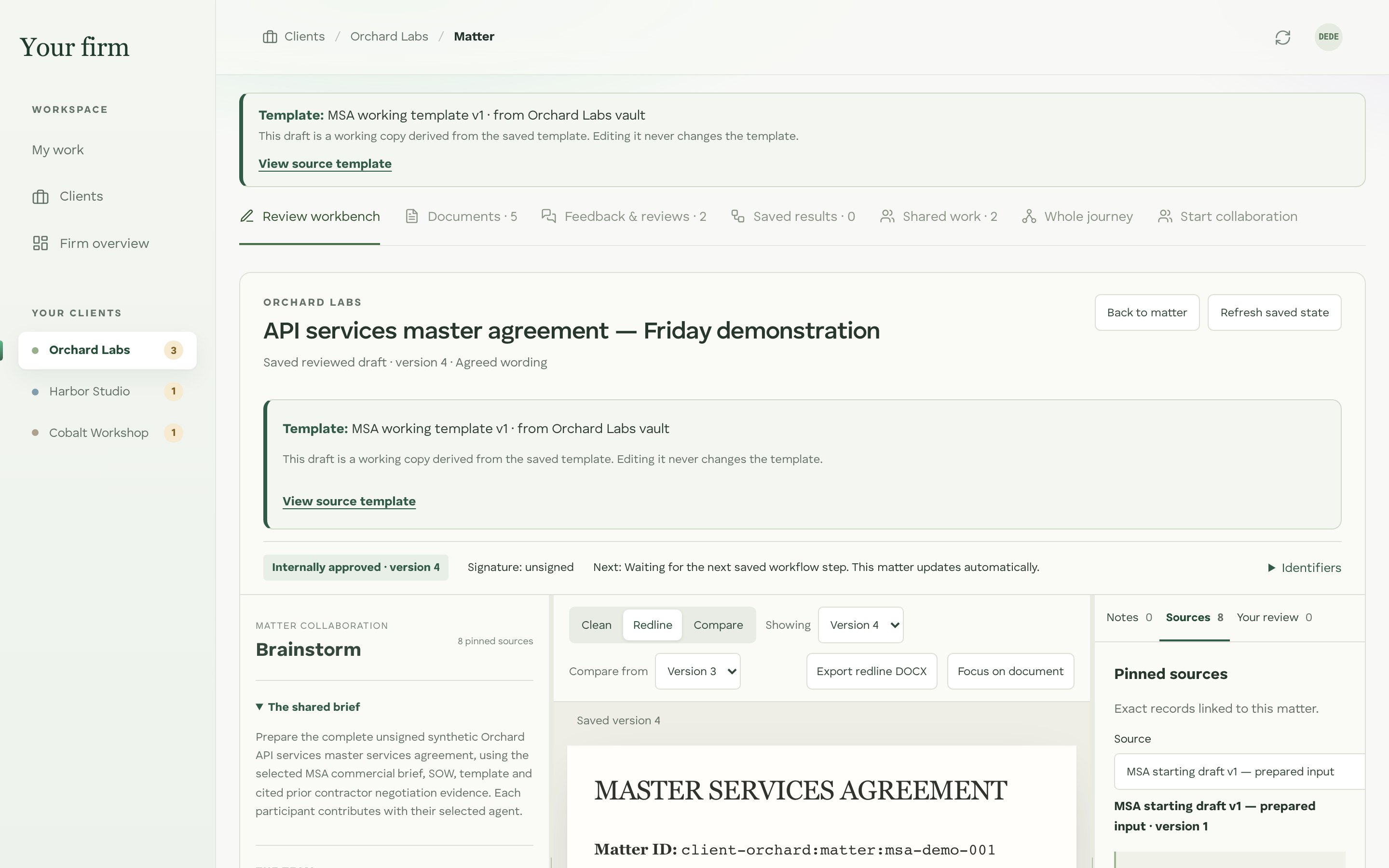This screenshot has height=868, width=1389.
Task: Open the Feedback & reviews tab
Action: pos(624,217)
